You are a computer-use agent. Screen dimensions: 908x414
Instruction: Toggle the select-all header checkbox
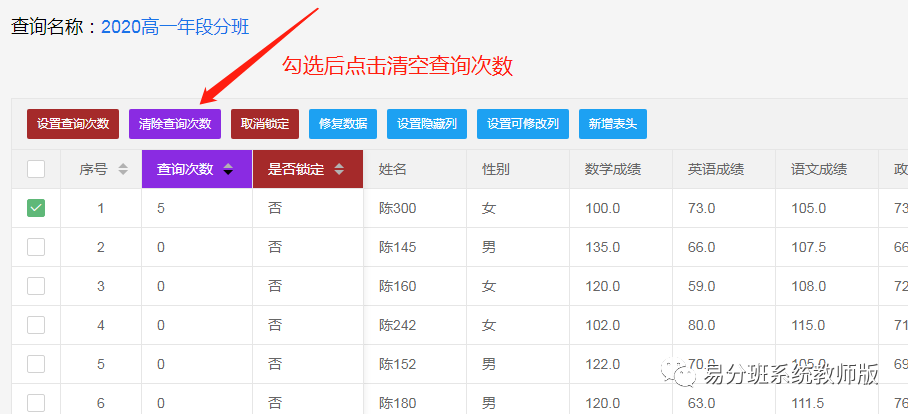[36, 169]
